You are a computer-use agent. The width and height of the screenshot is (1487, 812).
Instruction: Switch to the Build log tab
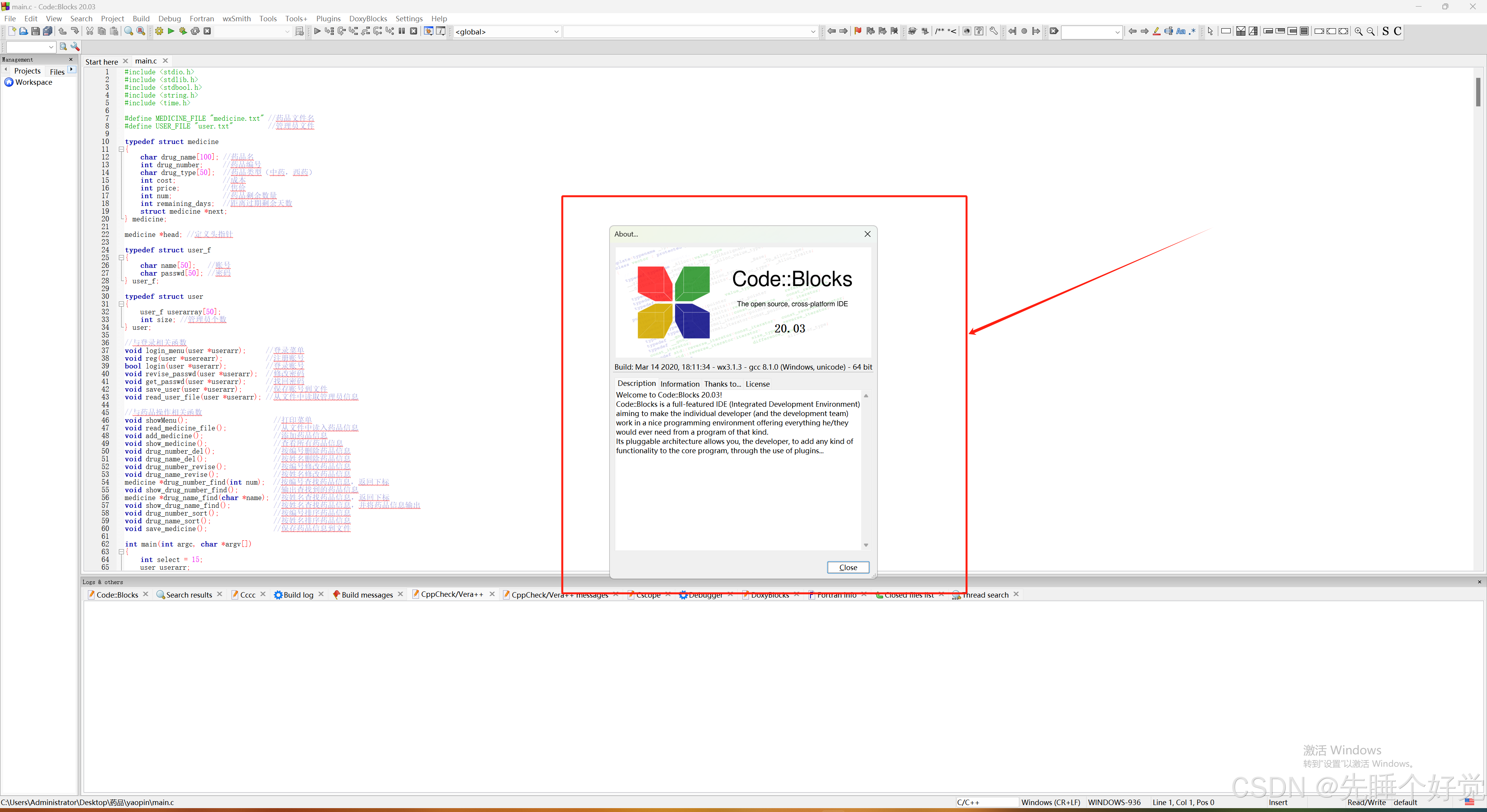click(298, 595)
